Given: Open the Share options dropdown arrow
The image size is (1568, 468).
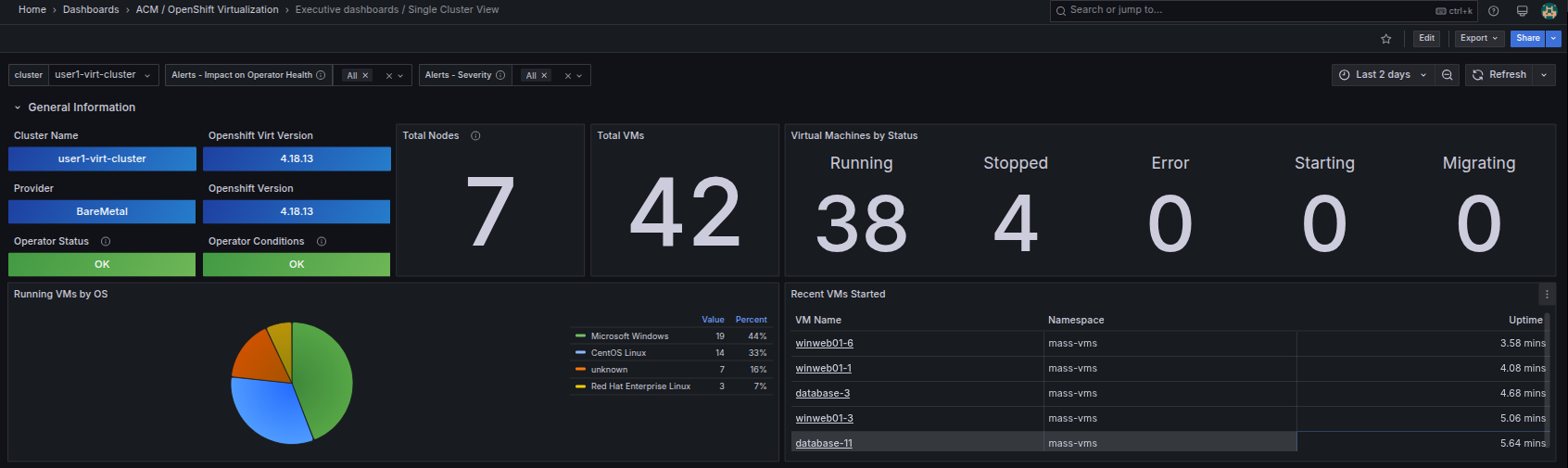Looking at the screenshot, I should tap(1554, 38).
